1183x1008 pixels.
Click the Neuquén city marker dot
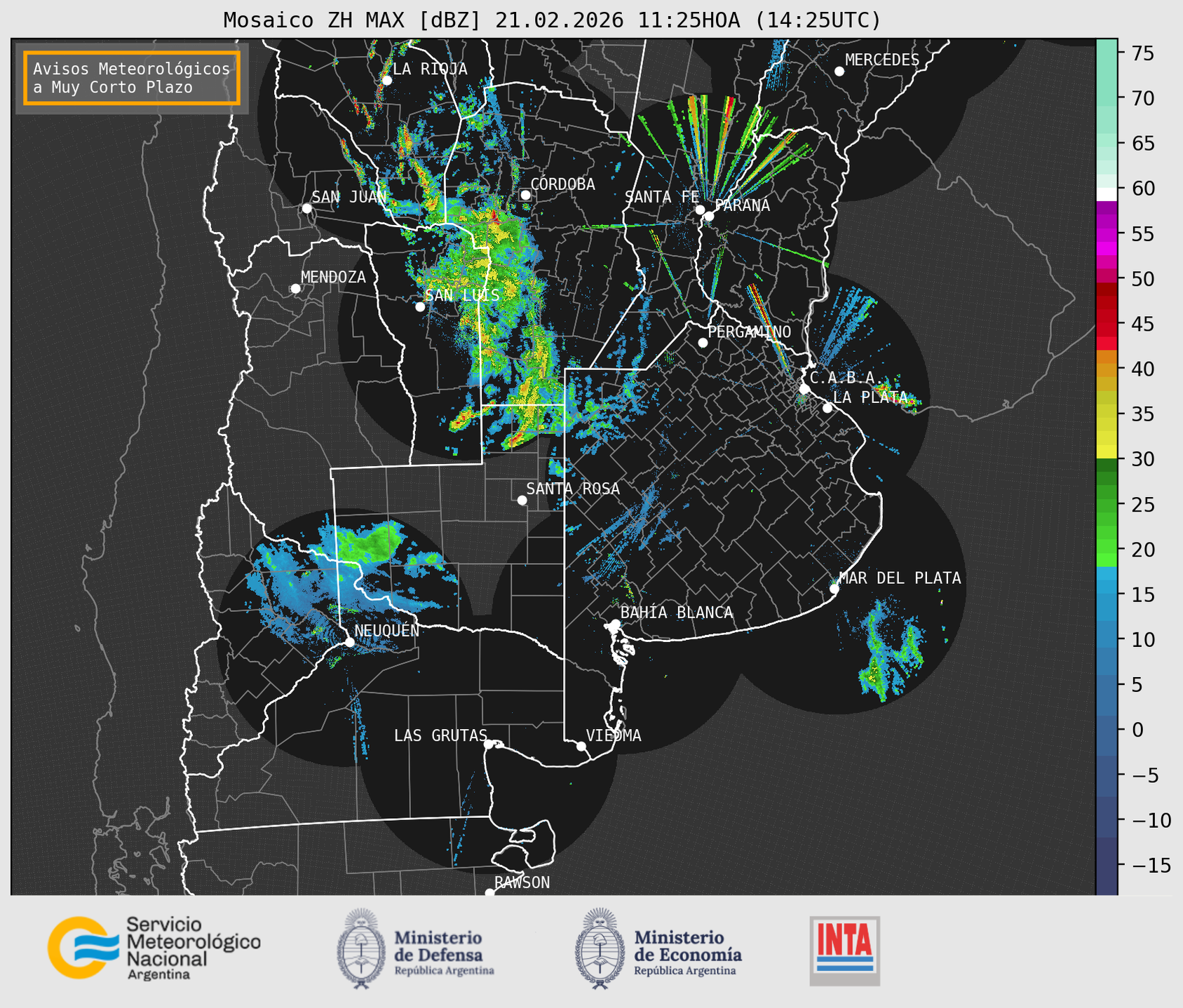tap(349, 642)
